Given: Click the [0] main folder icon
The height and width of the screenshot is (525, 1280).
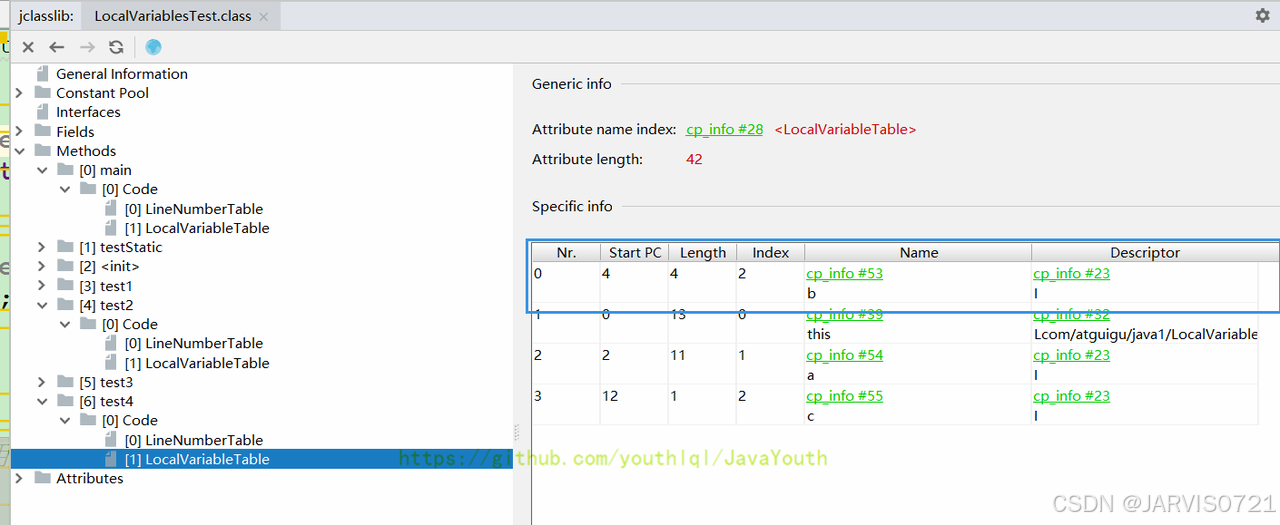Looking at the screenshot, I should [x=65, y=170].
